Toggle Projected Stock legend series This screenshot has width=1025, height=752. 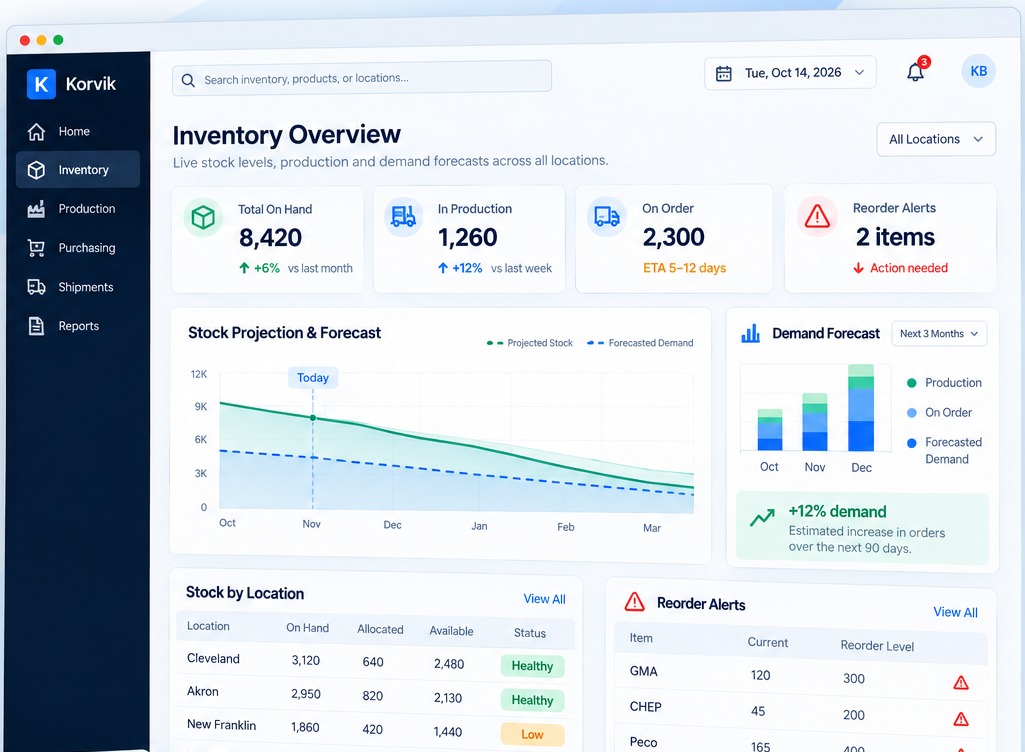[529, 343]
